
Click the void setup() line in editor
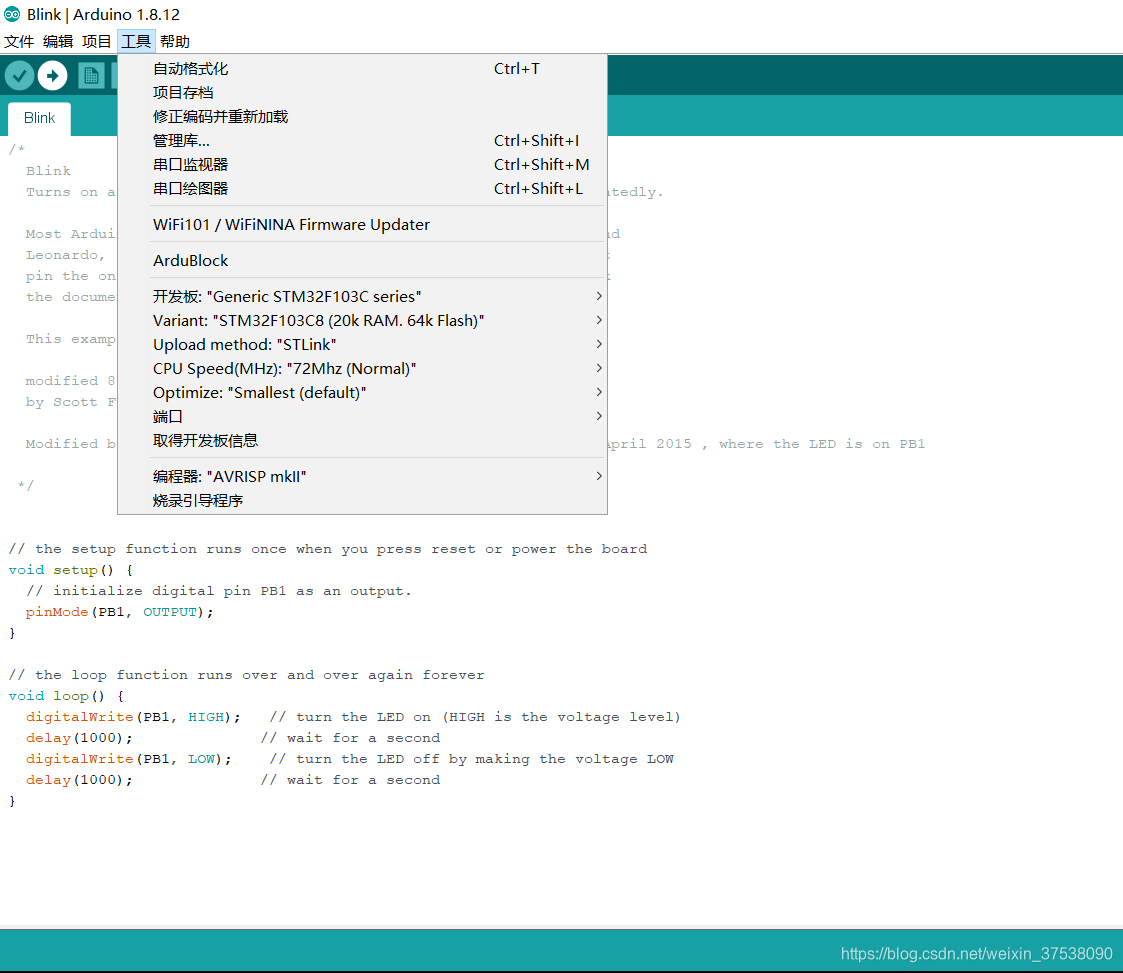pos(70,570)
